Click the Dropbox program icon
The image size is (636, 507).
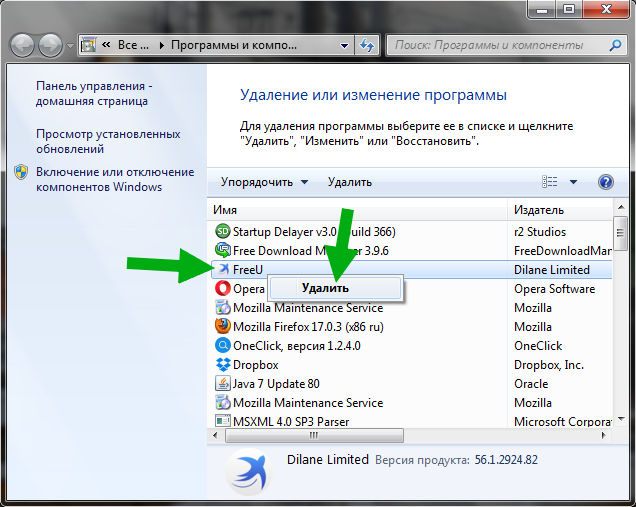pyautogui.click(x=222, y=365)
